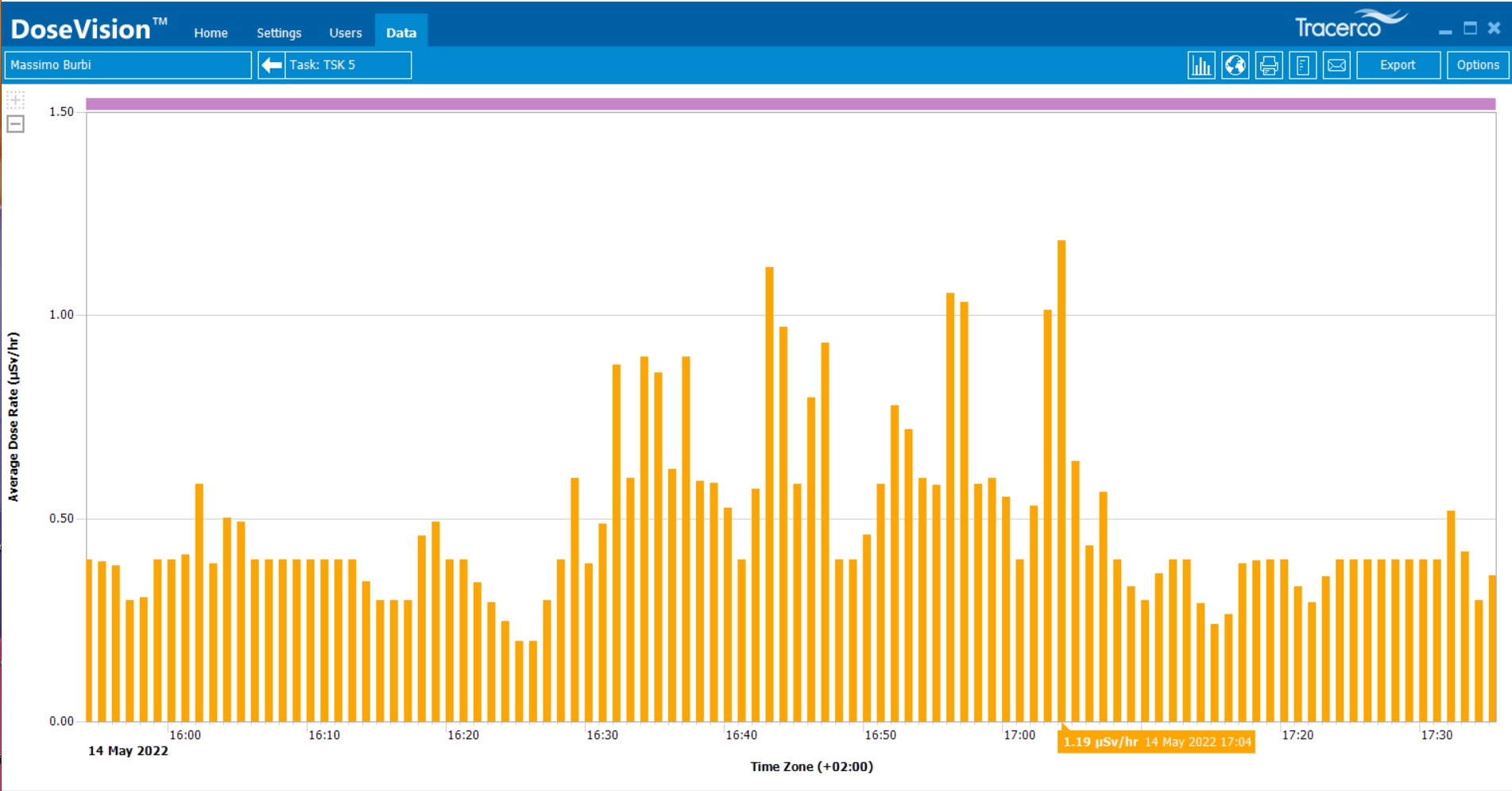The height and width of the screenshot is (791, 1512).
Task: Go to the Users tab
Action: (346, 33)
